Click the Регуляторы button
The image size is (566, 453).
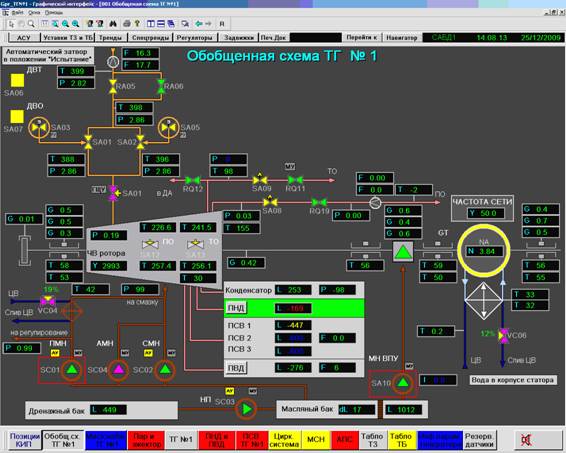194,38
